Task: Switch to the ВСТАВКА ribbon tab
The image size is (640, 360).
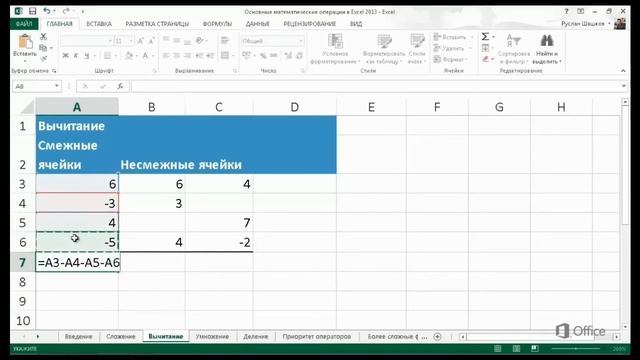Action: click(x=99, y=24)
